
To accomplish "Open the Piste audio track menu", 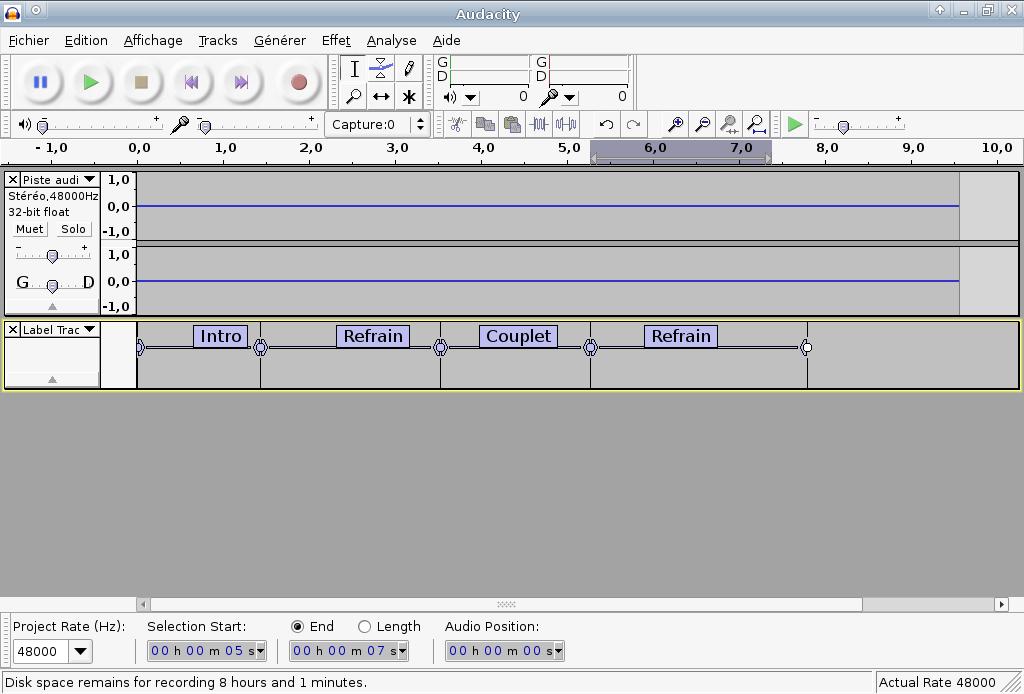I will pos(60,180).
